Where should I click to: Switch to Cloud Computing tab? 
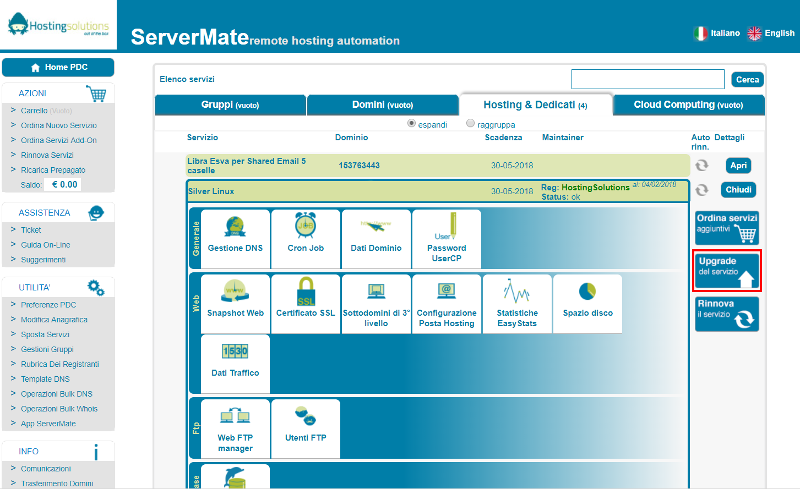(x=688, y=105)
